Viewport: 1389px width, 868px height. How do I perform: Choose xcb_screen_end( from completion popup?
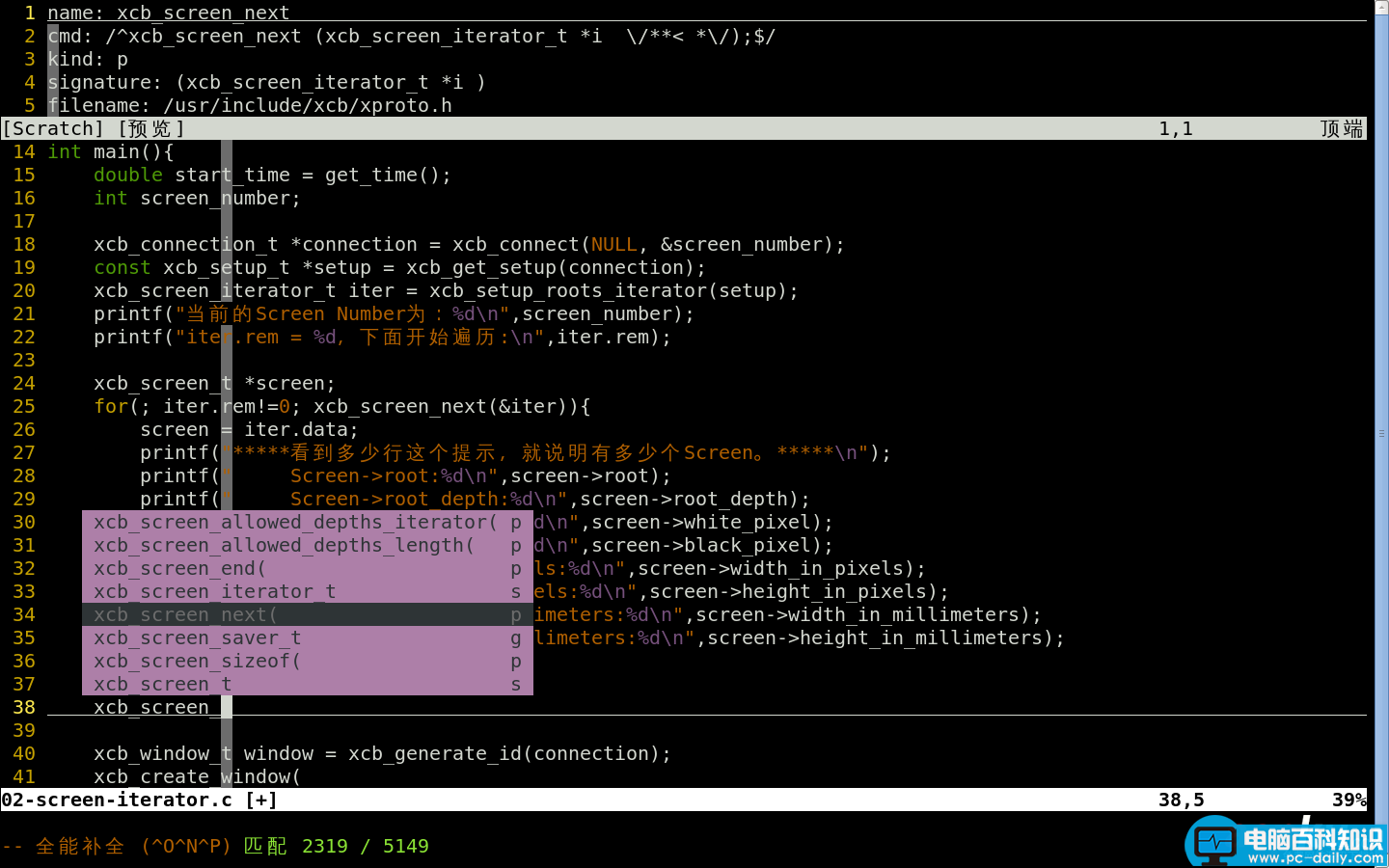[308, 568]
